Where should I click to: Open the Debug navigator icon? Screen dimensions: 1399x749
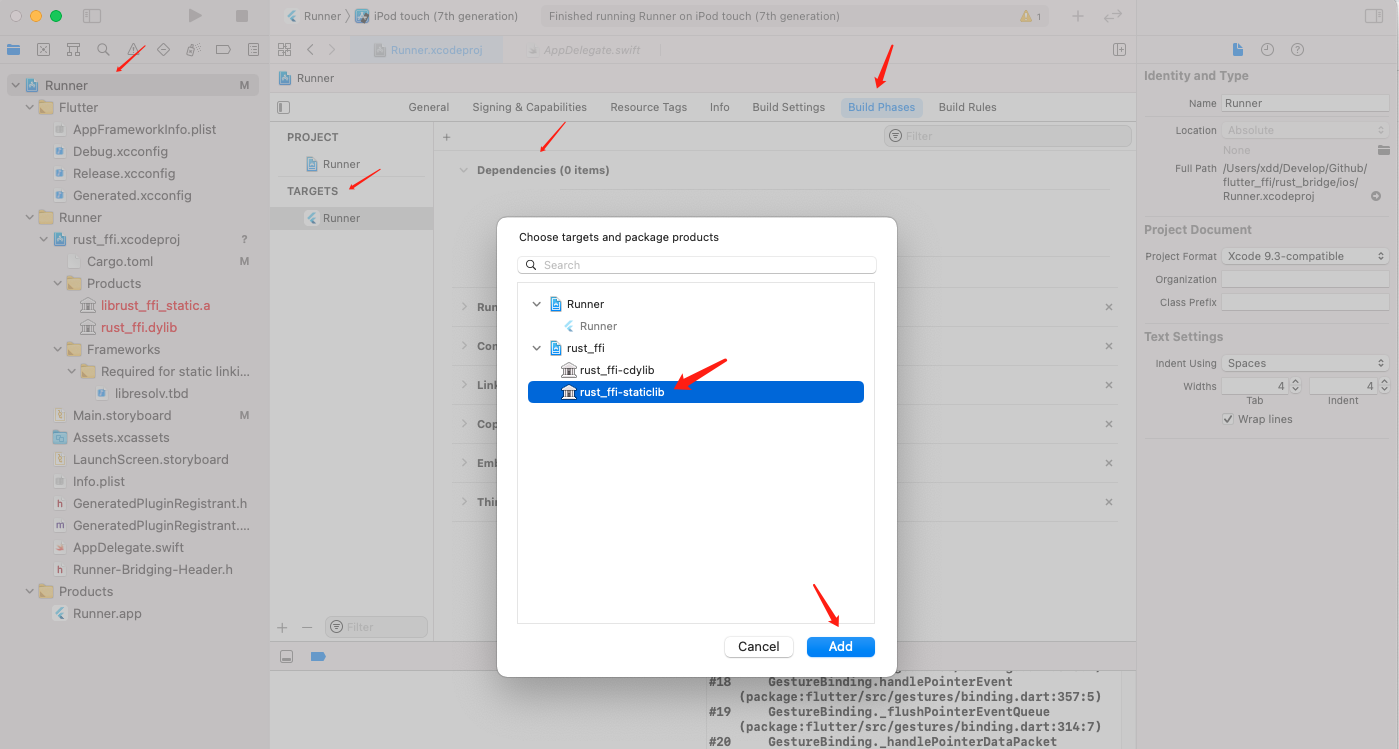click(194, 49)
